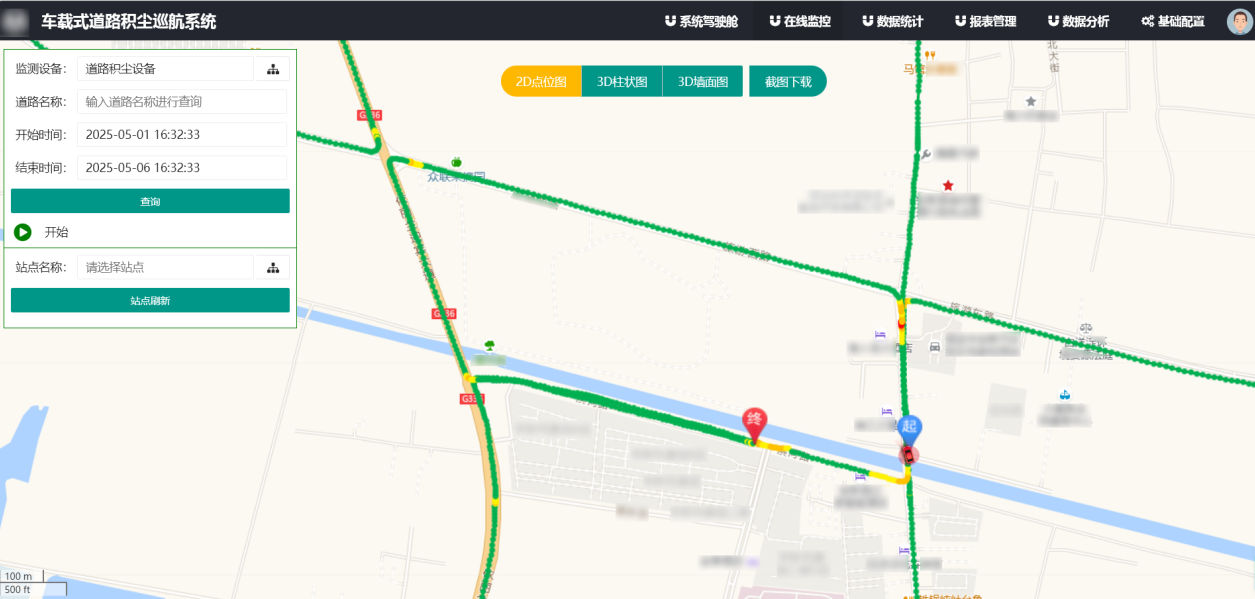
Task: Switch to 3D柱状图 view
Action: pyautogui.click(x=622, y=82)
